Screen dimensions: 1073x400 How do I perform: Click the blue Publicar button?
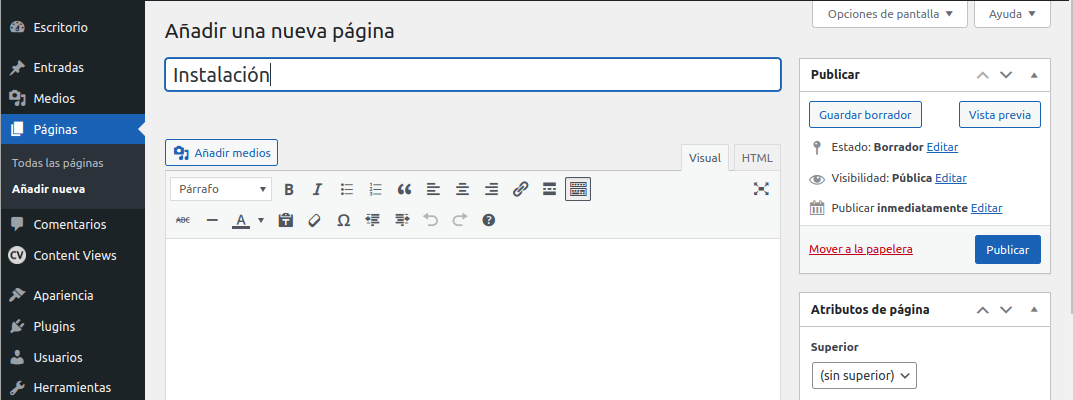[1007, 249]
